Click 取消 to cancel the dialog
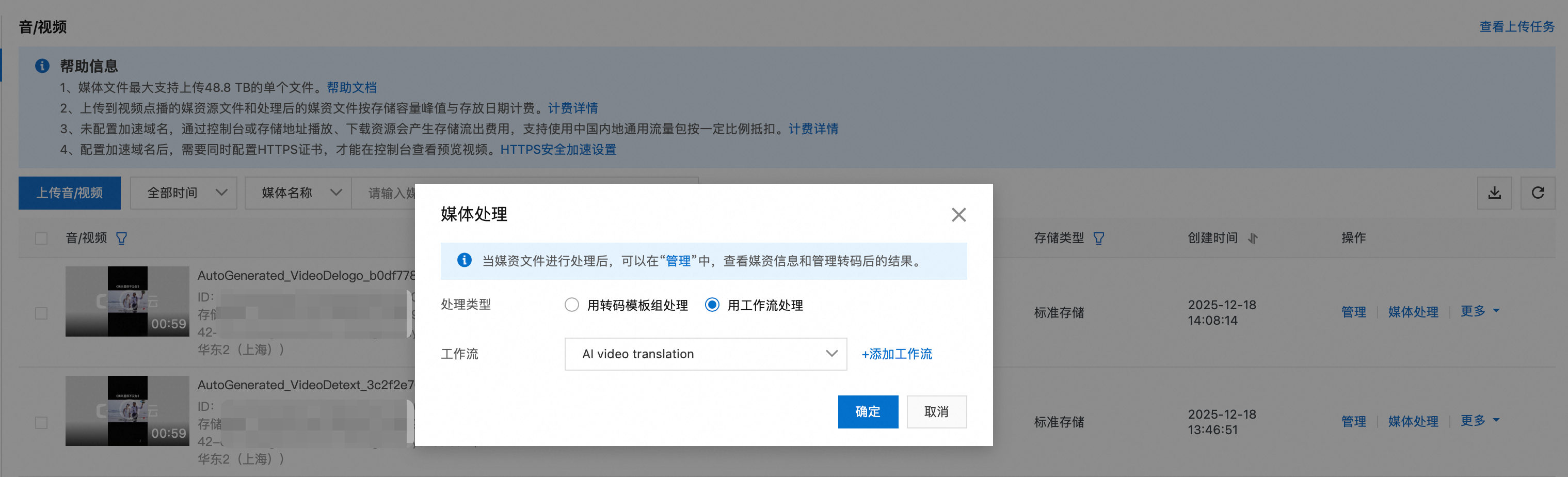This screenshot has height=477, width=1568. [936, 412]
